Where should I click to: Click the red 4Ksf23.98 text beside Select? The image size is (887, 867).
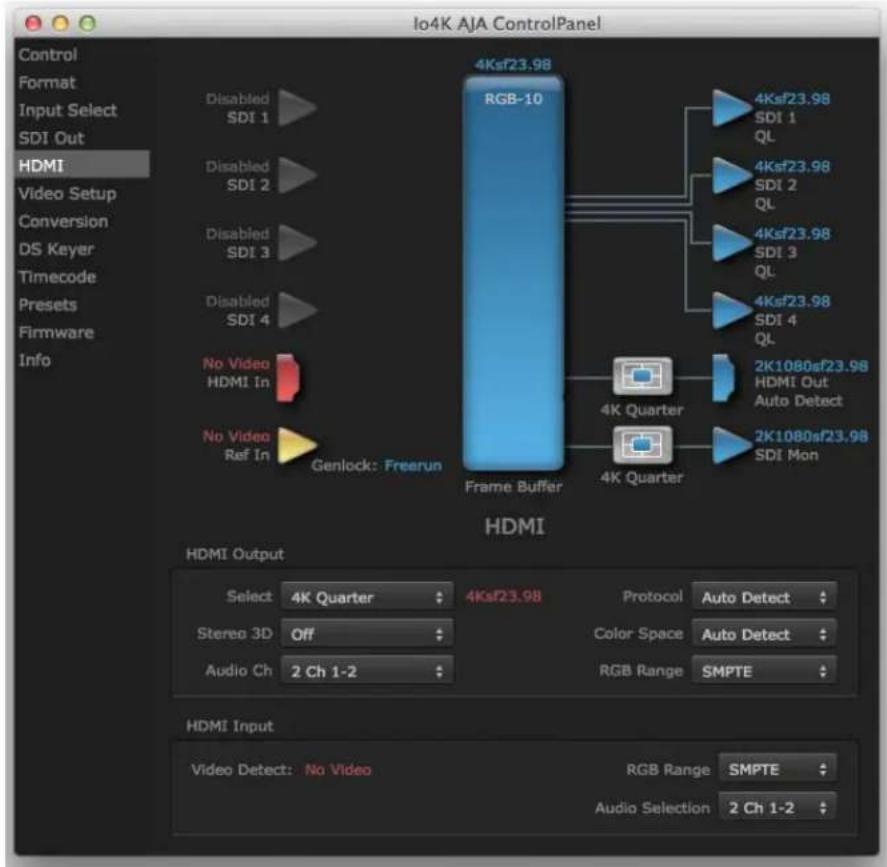click(503, 596)
